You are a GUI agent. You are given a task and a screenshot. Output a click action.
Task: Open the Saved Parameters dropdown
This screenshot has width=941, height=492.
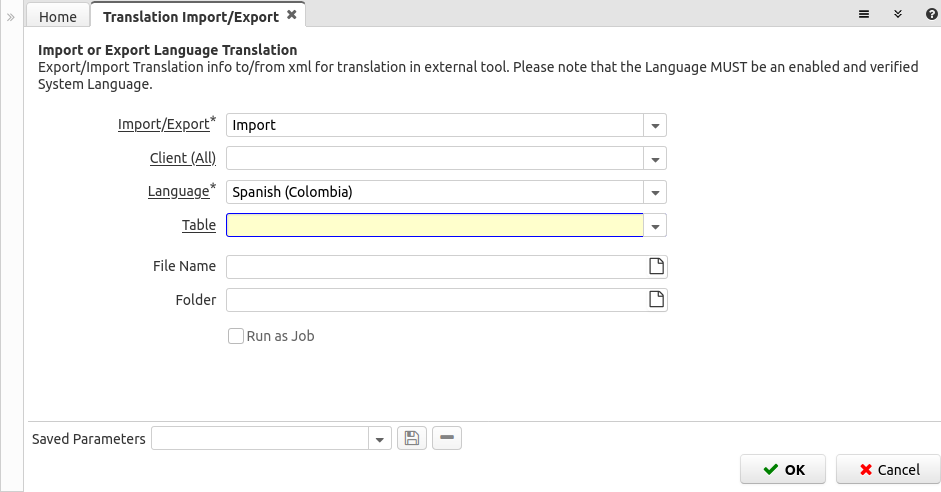pyautogui.click(x=380, y=439)
